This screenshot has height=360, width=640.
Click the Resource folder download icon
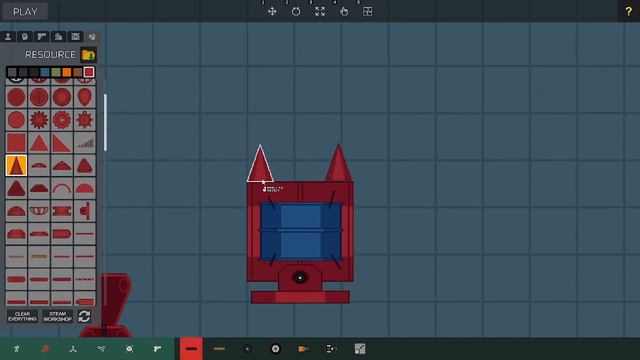pyautogui.click(x=88, y=55)
